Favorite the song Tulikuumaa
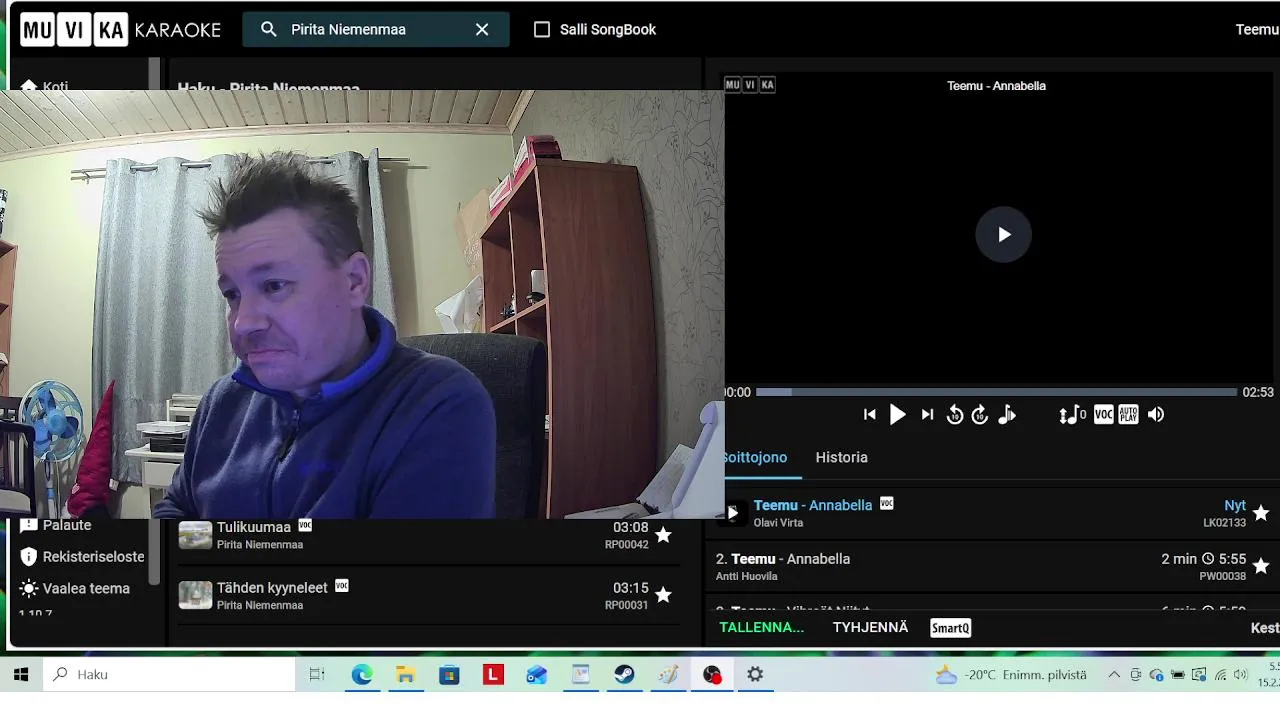 click(663, 535)
